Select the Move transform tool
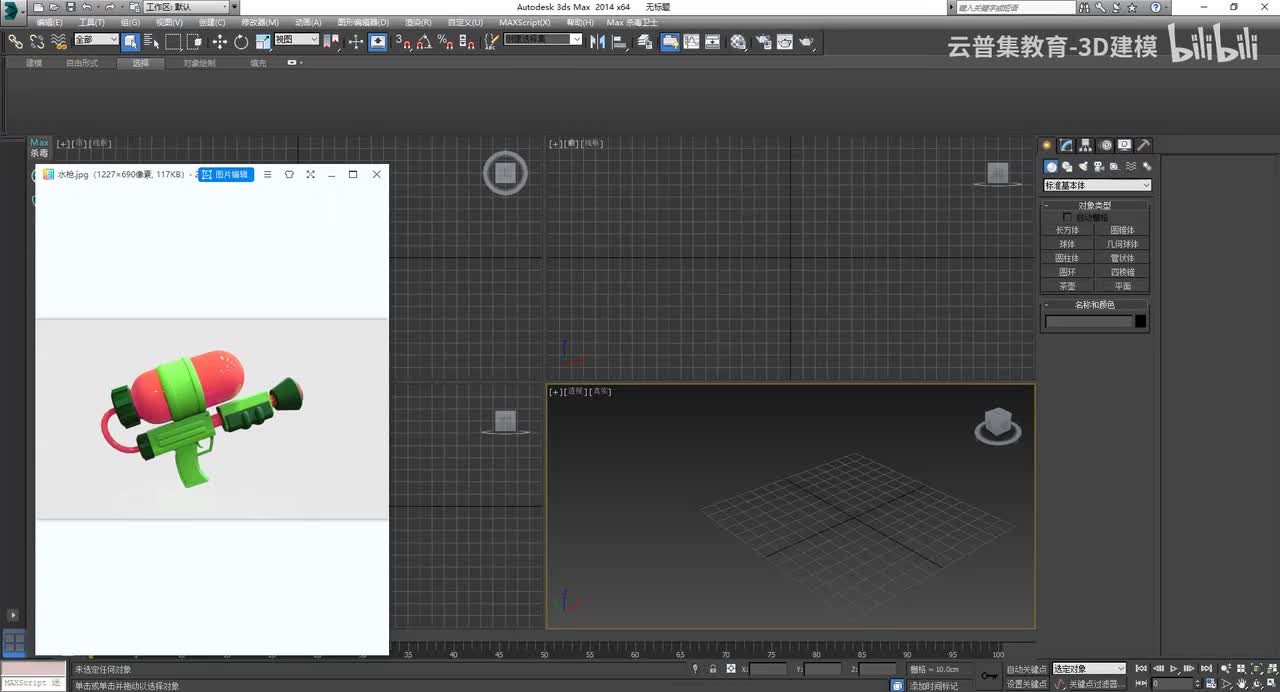The image size is (1280, 692). (220, 42)
